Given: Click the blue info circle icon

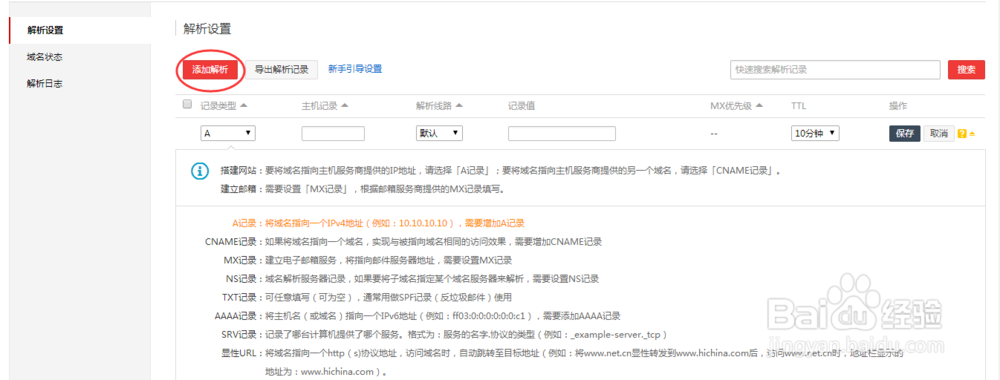Looking at the screenshot, I should coord(200,172).
